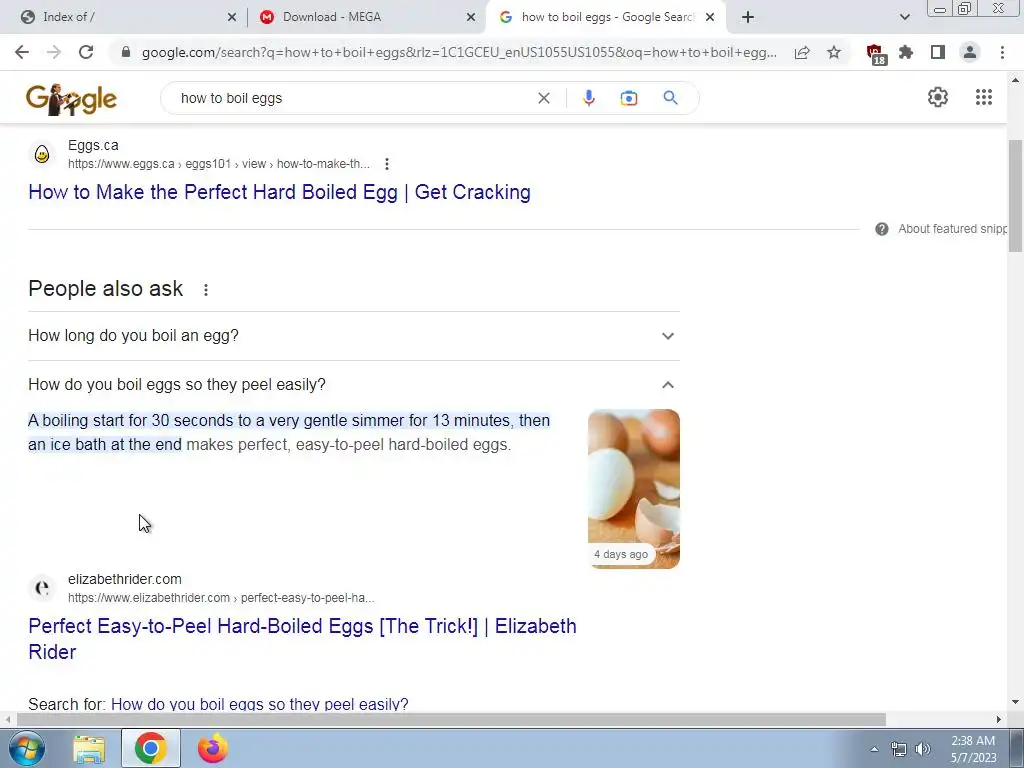The image size is (1024, 768).
Task: Click the scroll right arrow
Action: tap(999, 719)
